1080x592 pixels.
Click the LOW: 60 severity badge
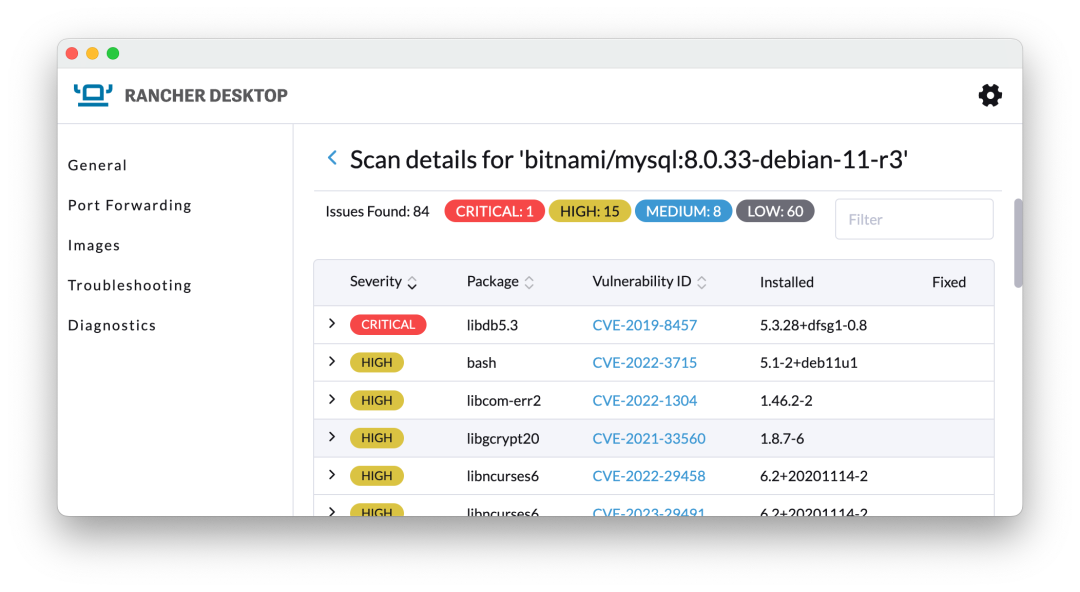point(775,211)
